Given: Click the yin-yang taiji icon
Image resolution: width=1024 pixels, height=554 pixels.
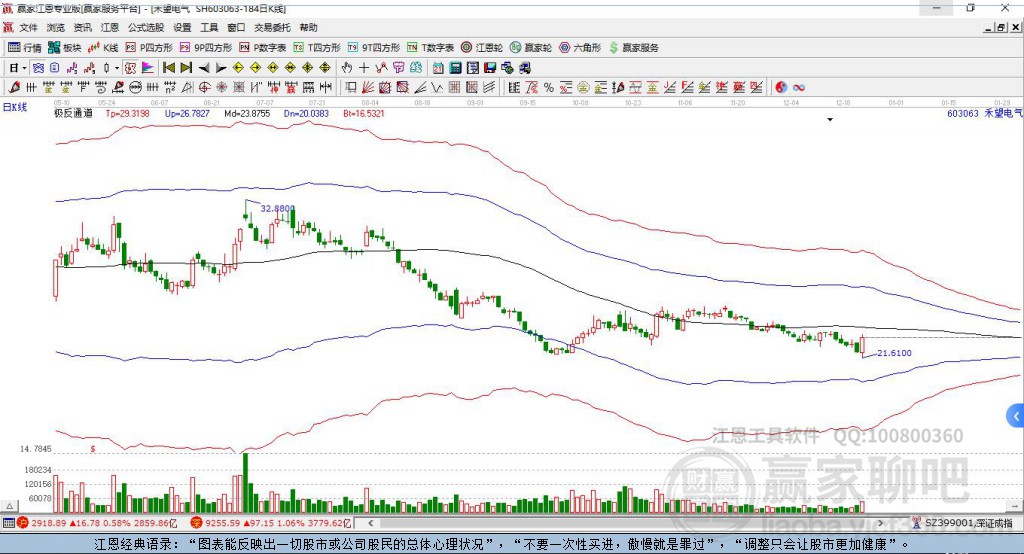Looking at the screenshot, I should (781, 87).
